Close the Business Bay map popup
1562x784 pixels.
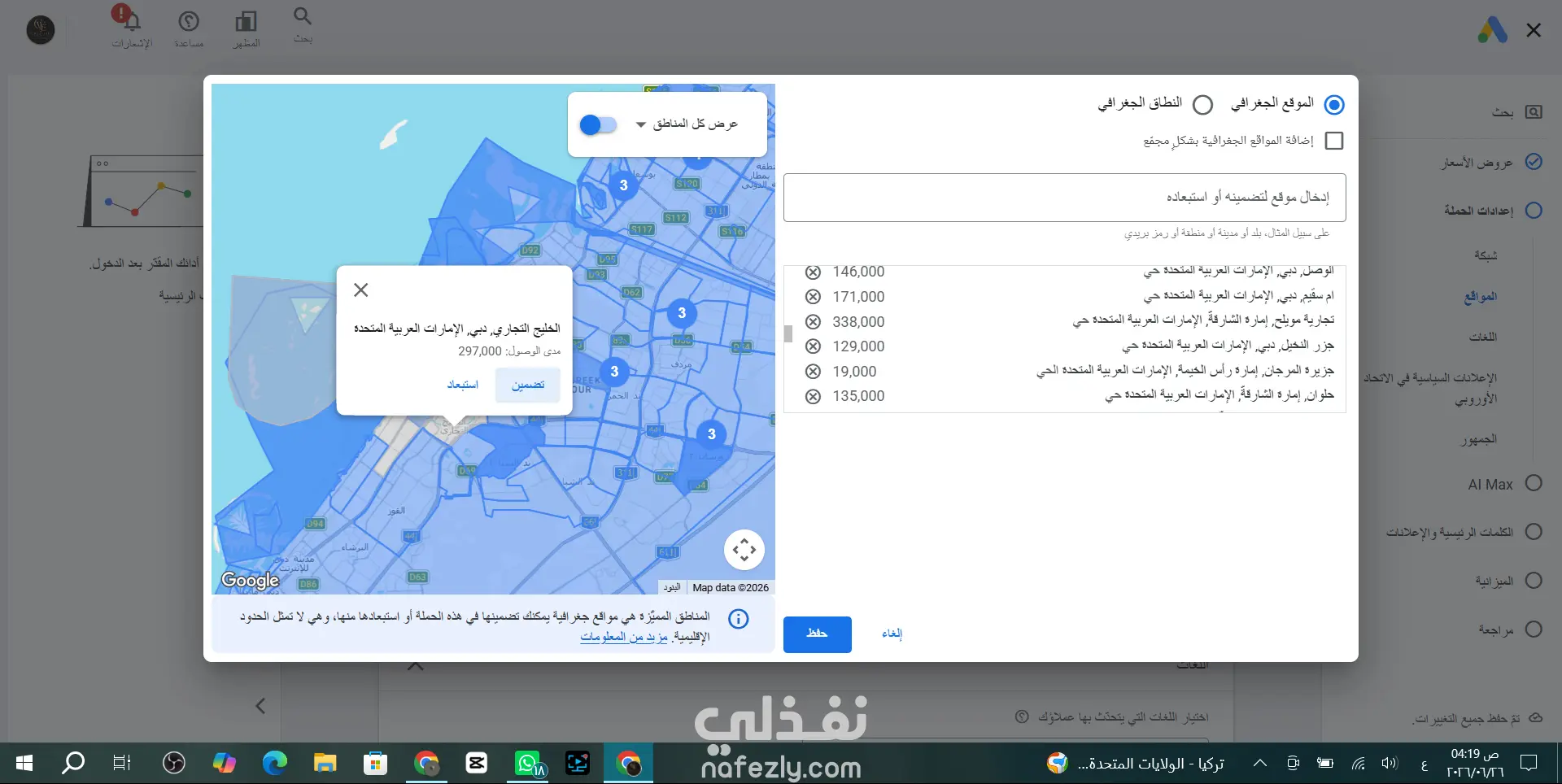(x=361, y=290)
